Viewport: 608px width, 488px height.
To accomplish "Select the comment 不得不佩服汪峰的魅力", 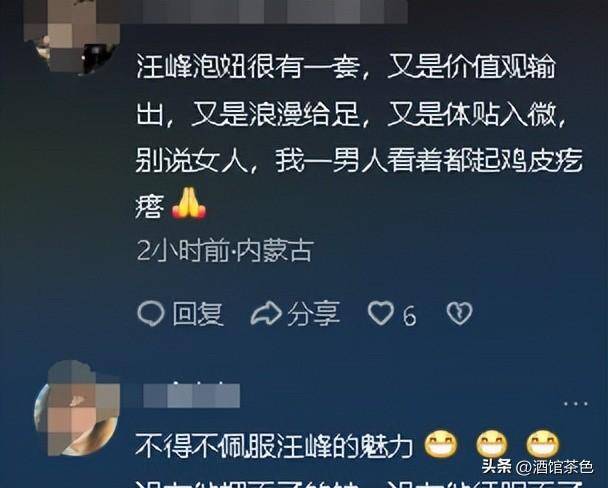I will point(273,446).
